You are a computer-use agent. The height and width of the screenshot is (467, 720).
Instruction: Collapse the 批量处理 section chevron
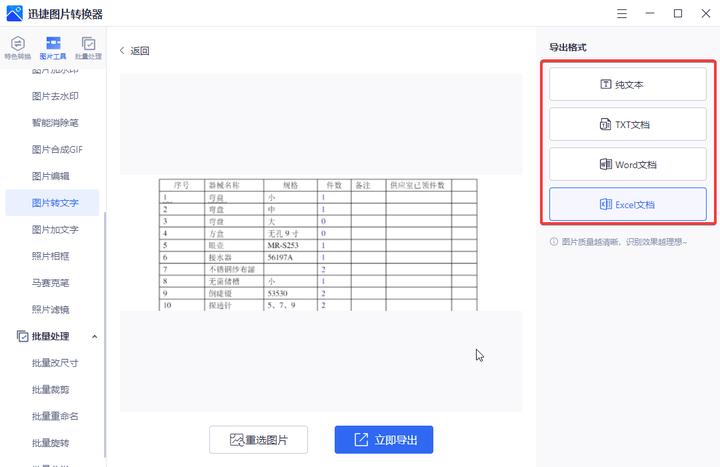(94, 336)
